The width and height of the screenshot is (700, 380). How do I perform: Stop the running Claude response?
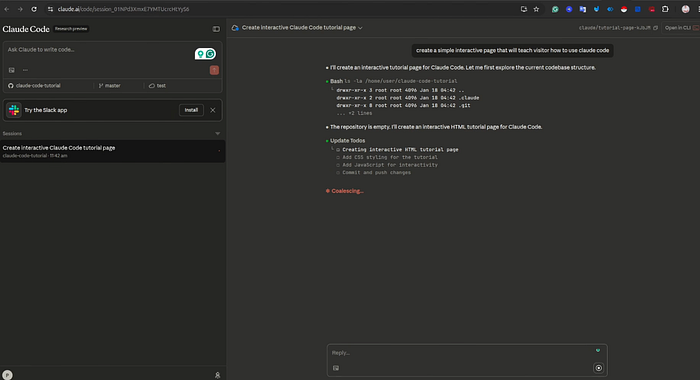pyautogui.click(x=599, y=368)
